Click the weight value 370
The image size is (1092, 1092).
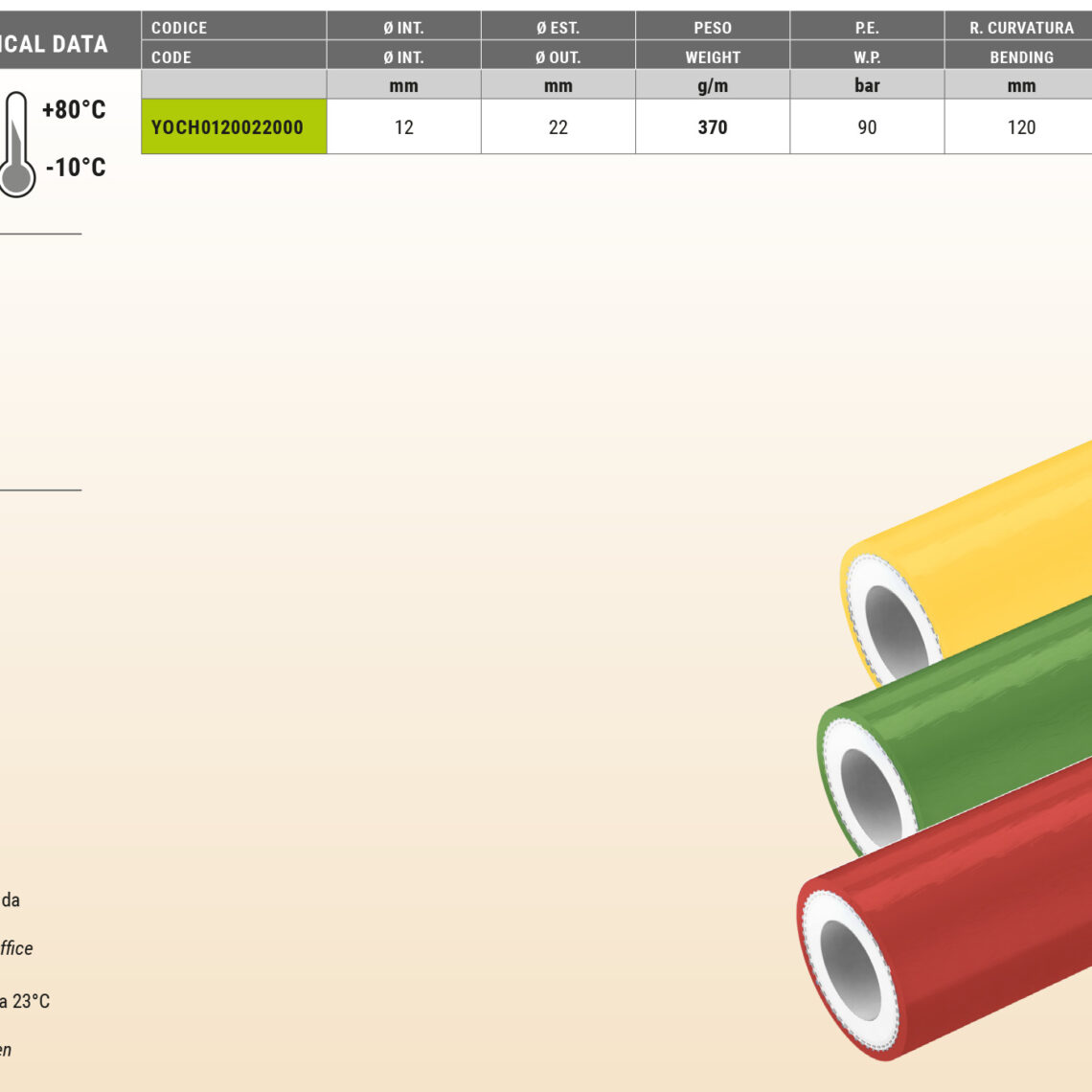[712, 126]
